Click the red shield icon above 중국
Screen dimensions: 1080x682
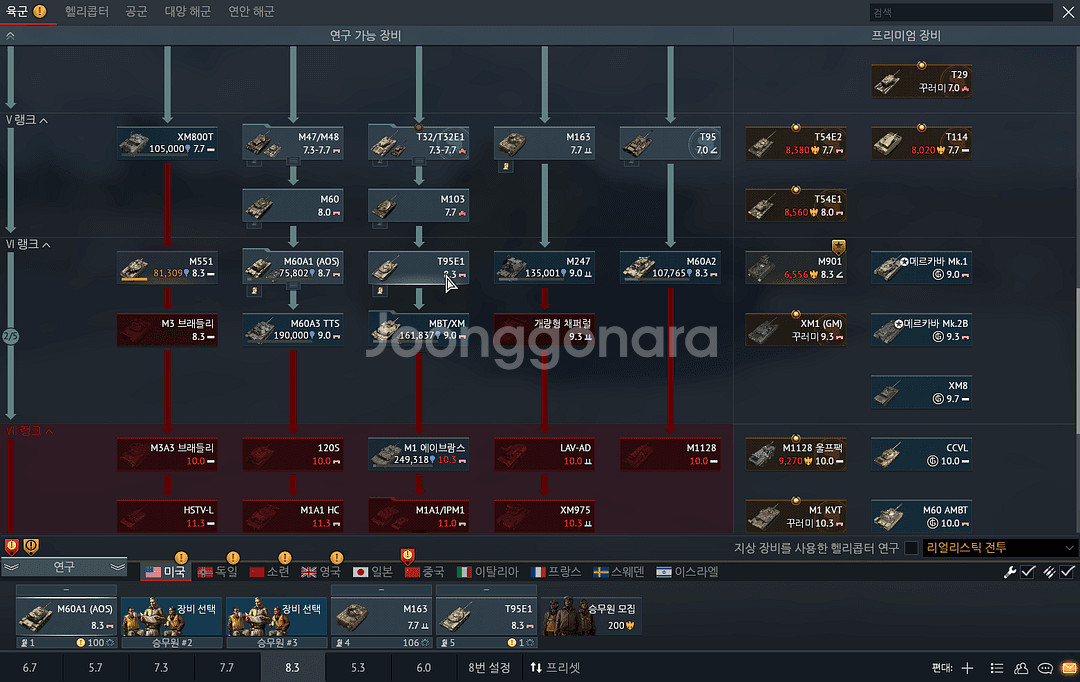(x=408, y=556)
